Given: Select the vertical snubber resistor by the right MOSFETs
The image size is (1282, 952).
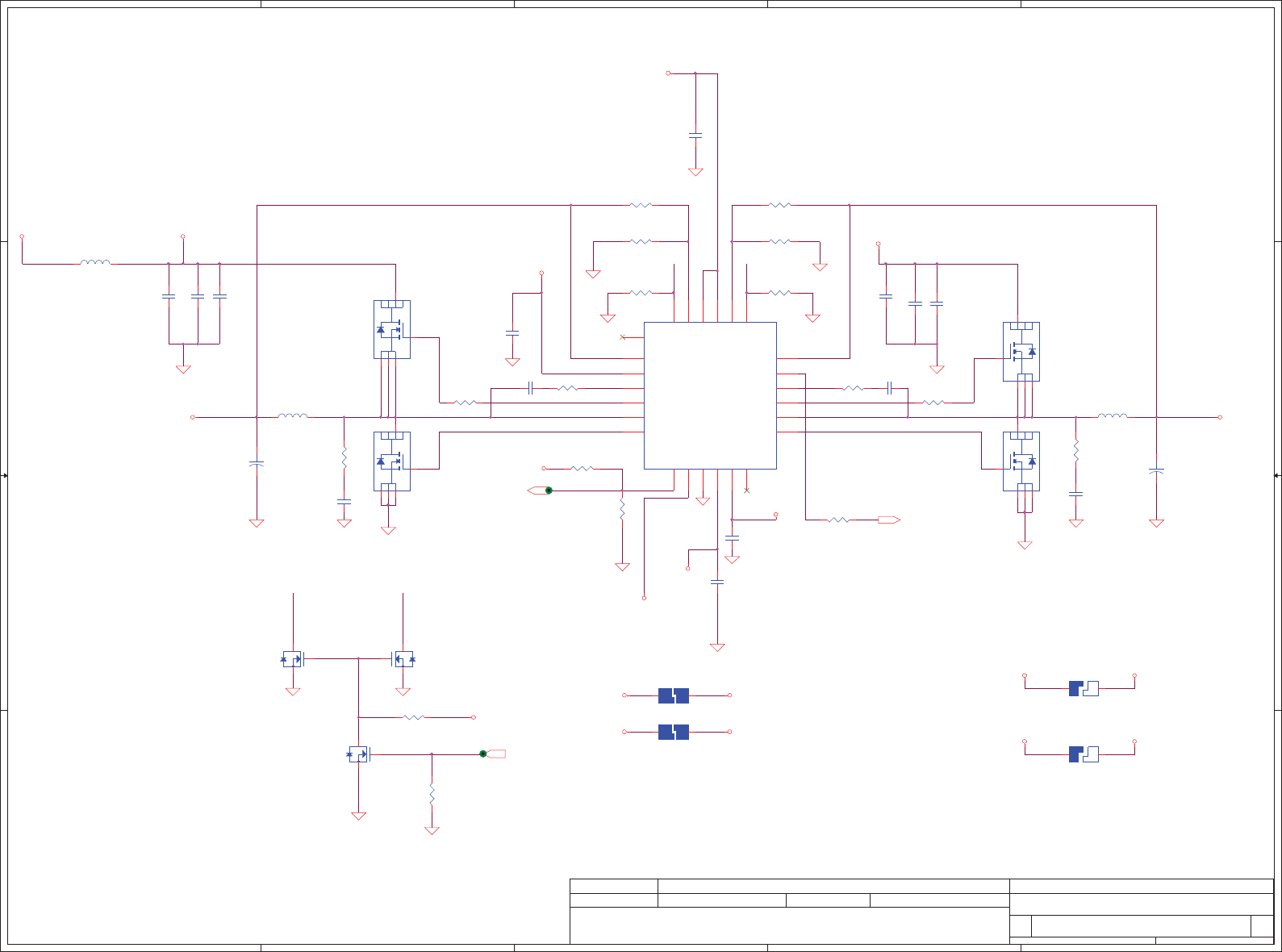Looking at the screenshot, I should click(1076, 450).
